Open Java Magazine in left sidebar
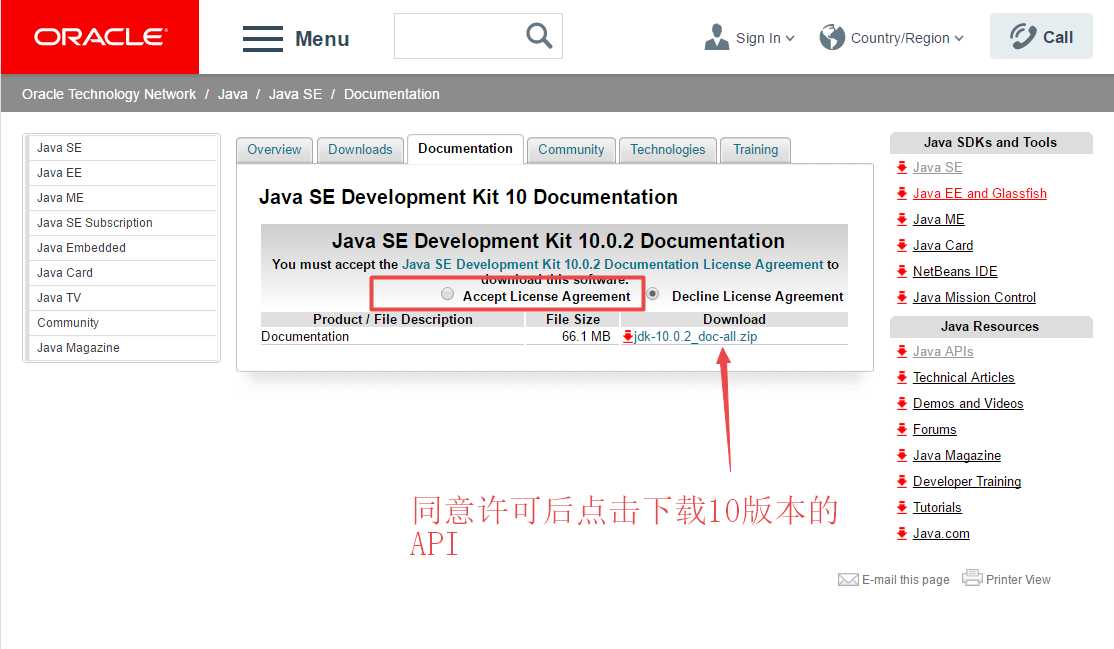Image resolution: width=1114 pixels, height=649 pixels. (x=122, y=347)
